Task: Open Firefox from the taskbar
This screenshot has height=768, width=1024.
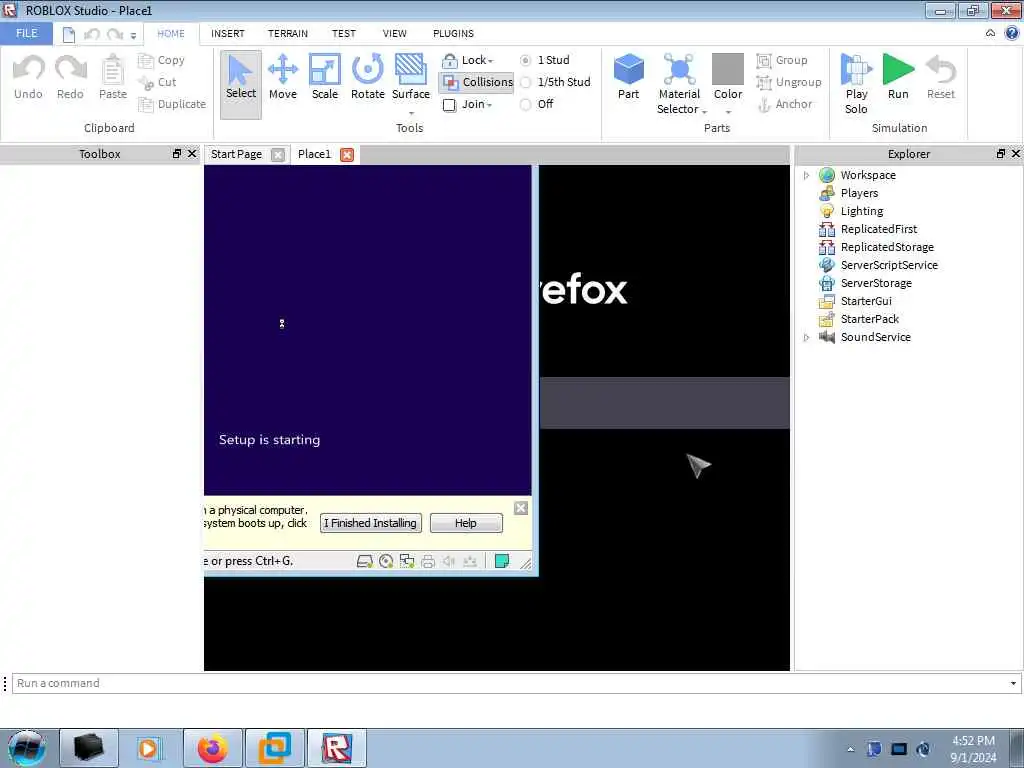Action: click(213, 749)
